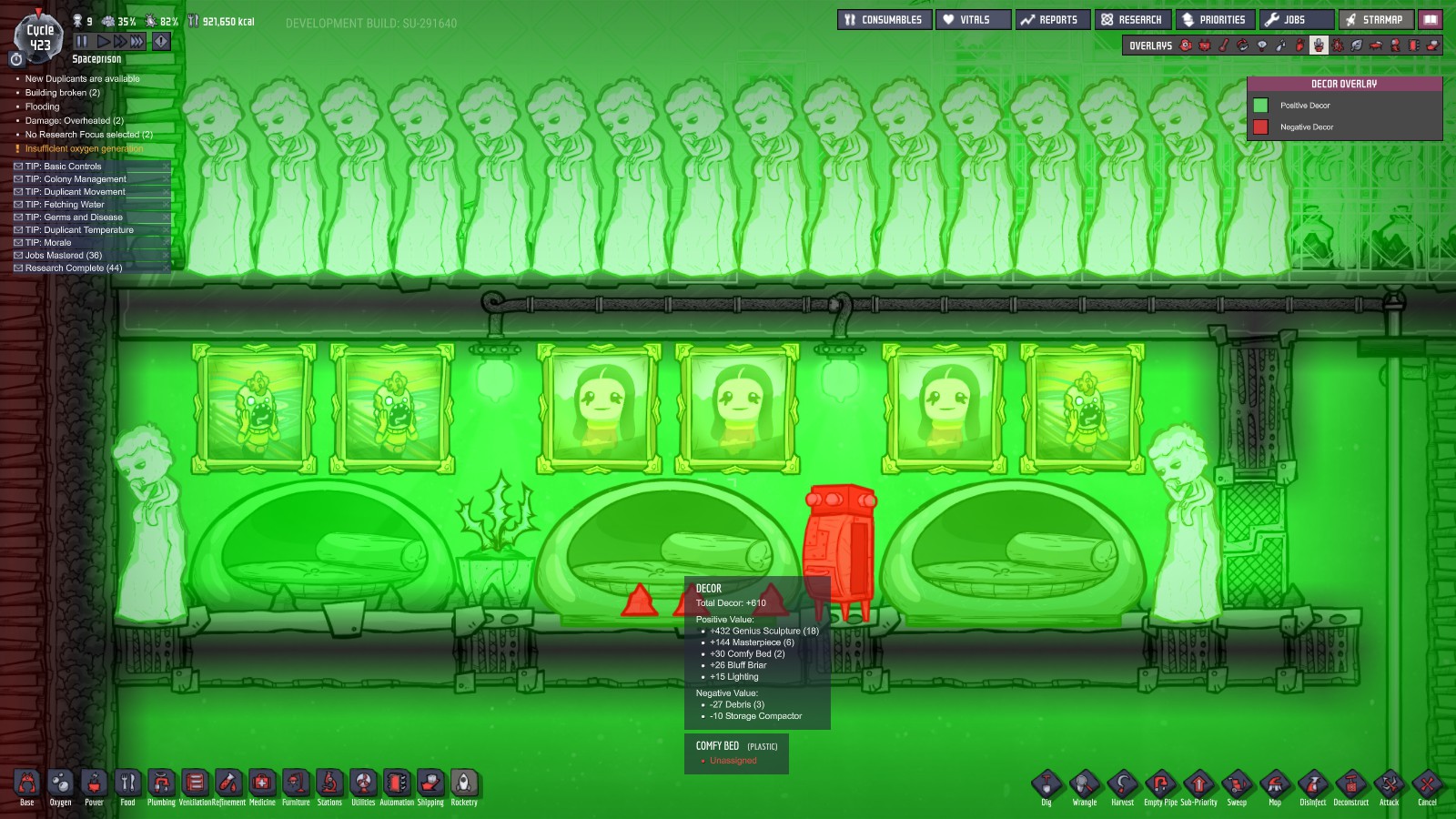Select the Cancel tool
1456x819 pixels.
point(1427,784)
